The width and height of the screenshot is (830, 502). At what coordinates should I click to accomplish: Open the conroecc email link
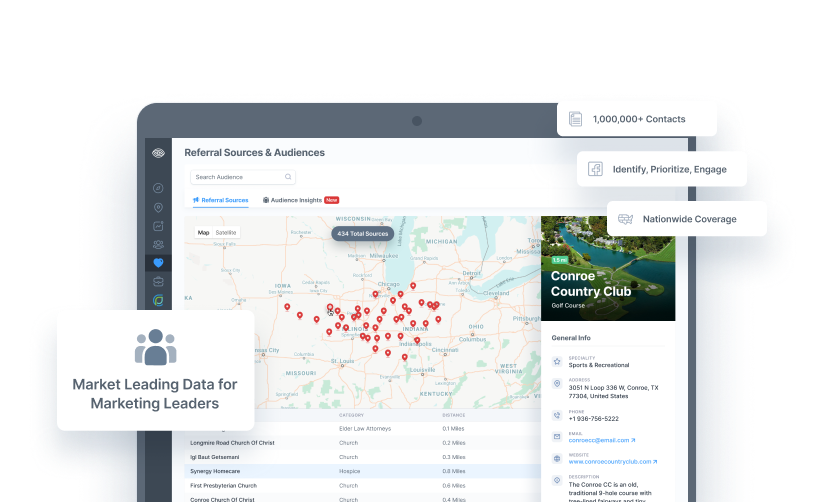pyautogui.click(x=602, y=440)
